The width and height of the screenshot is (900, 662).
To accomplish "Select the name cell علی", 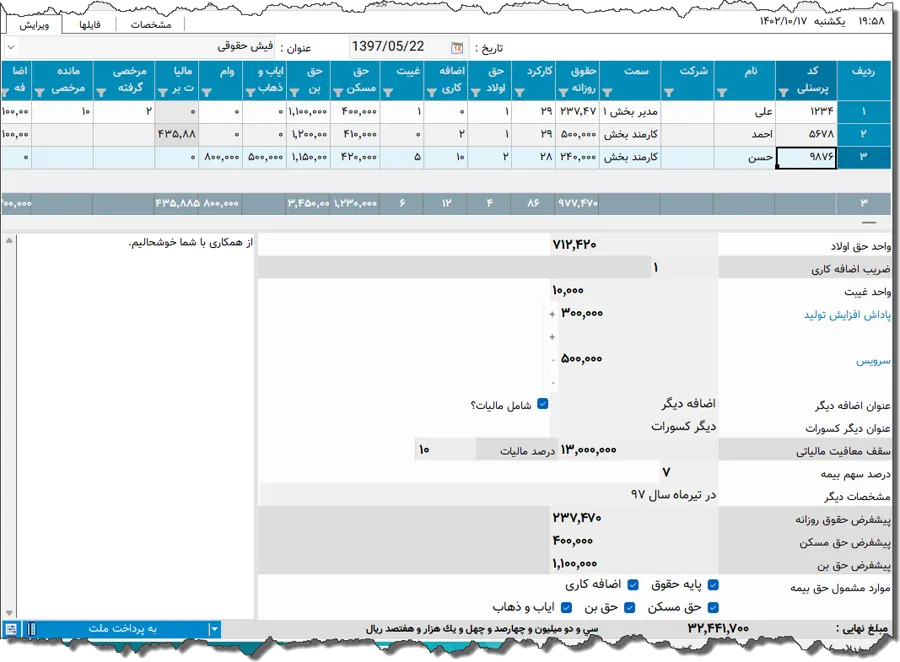I will [744, 111].
